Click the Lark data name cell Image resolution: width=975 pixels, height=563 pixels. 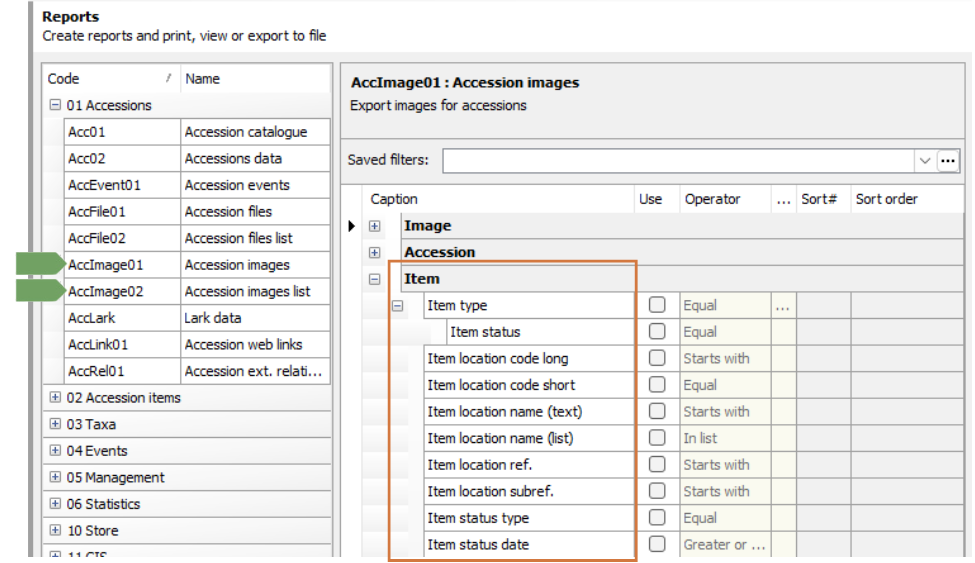[255, 318]
